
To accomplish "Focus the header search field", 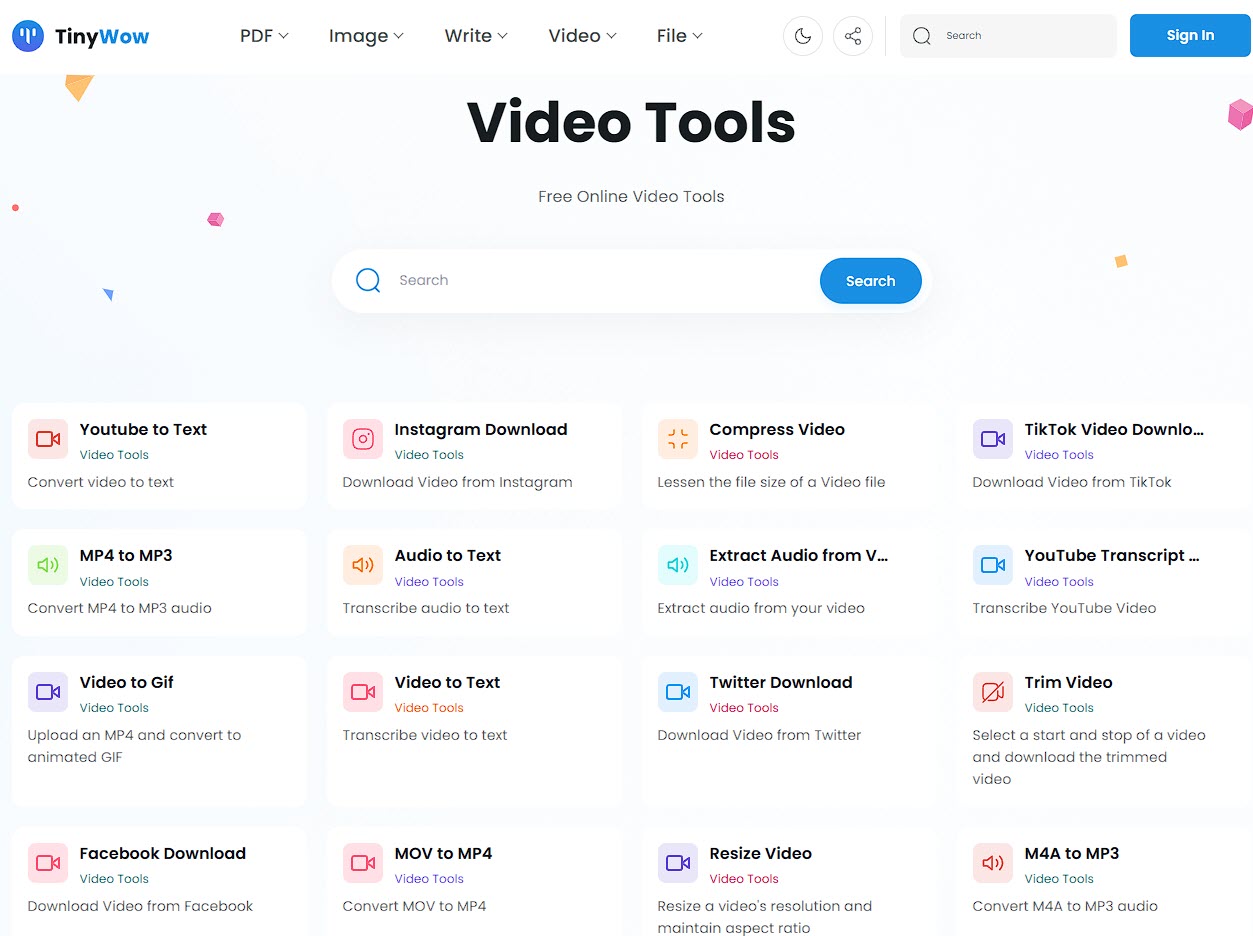I will click(1008, 36).
